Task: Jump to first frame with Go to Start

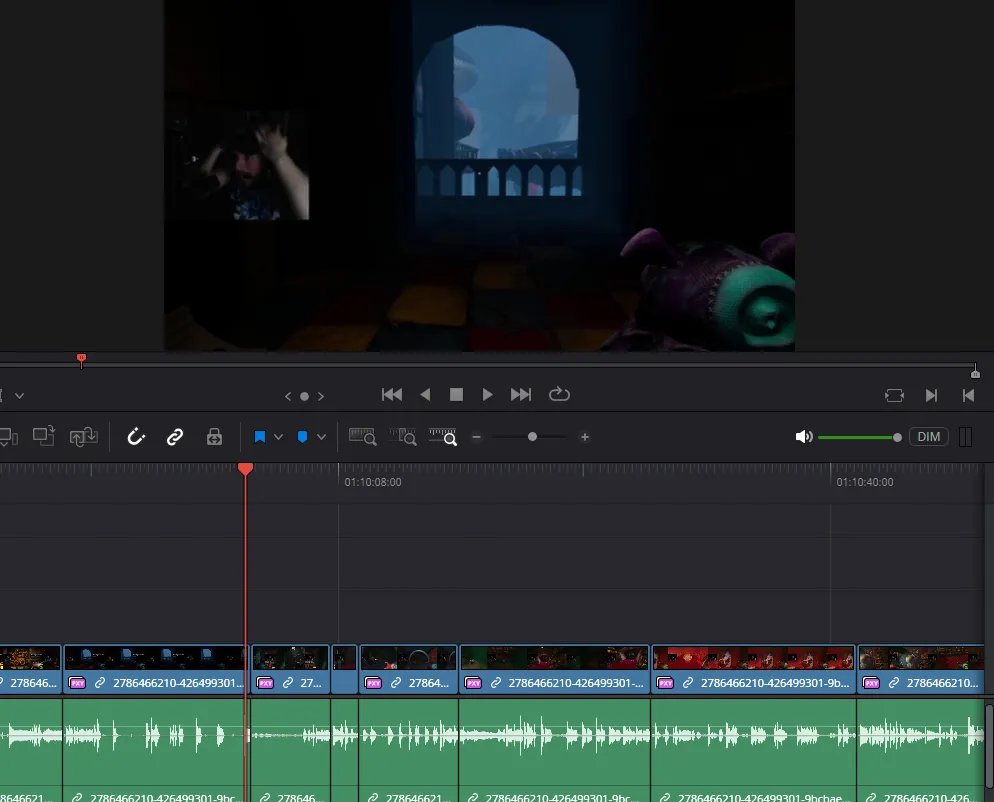Action: 392,394
